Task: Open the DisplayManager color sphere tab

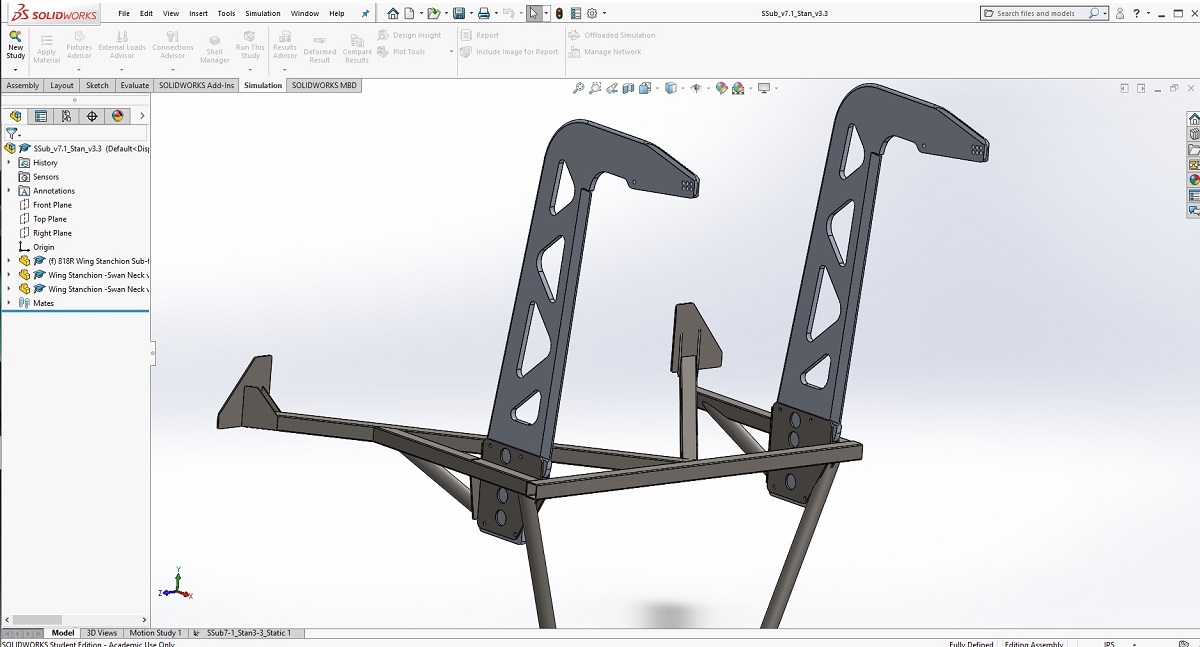Action: 118,116
